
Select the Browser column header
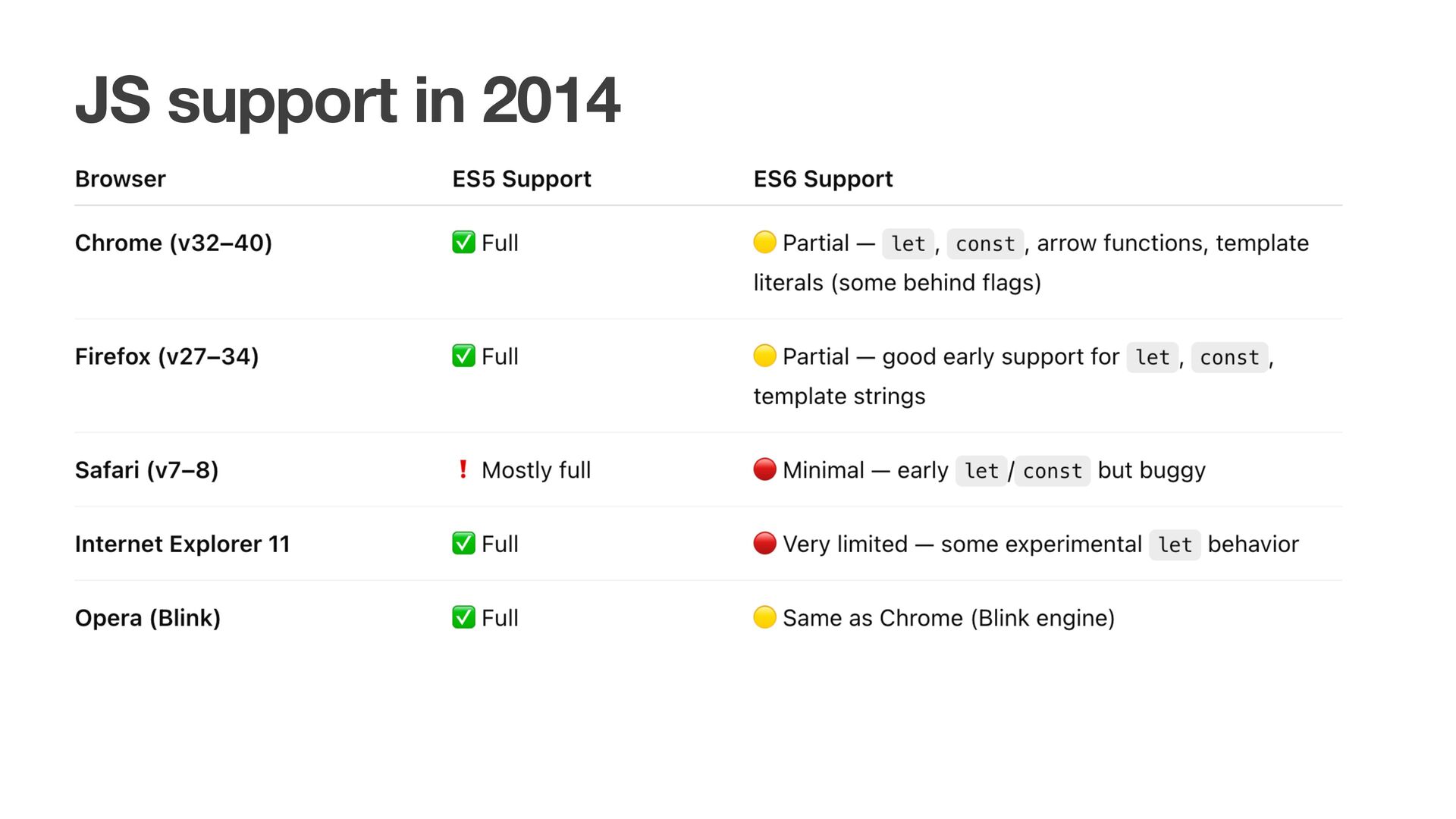120,179
